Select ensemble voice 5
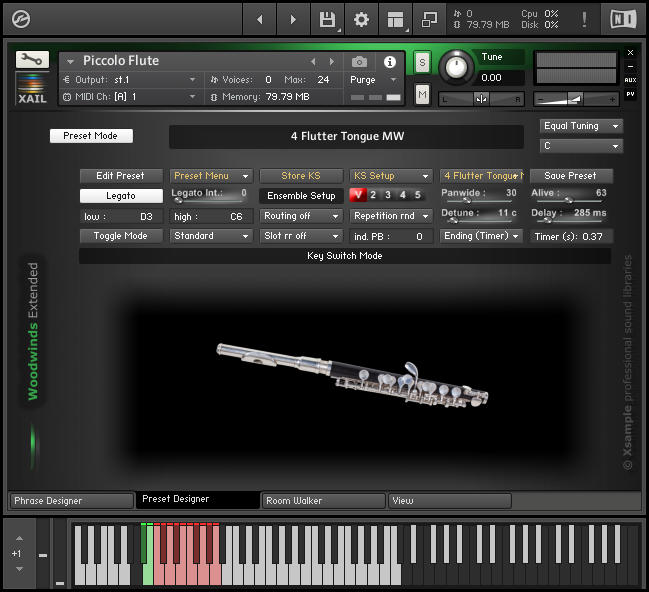Viewport: 649px width, 592px height. (x=418, y=195)
